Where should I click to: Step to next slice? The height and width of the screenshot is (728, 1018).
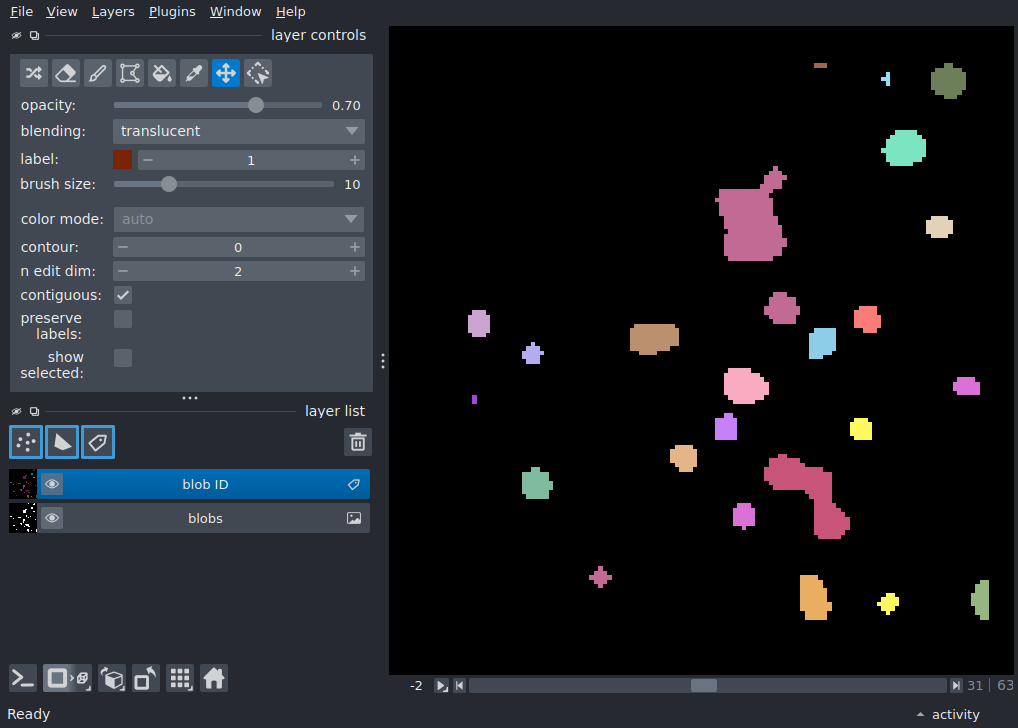[956, 686]
